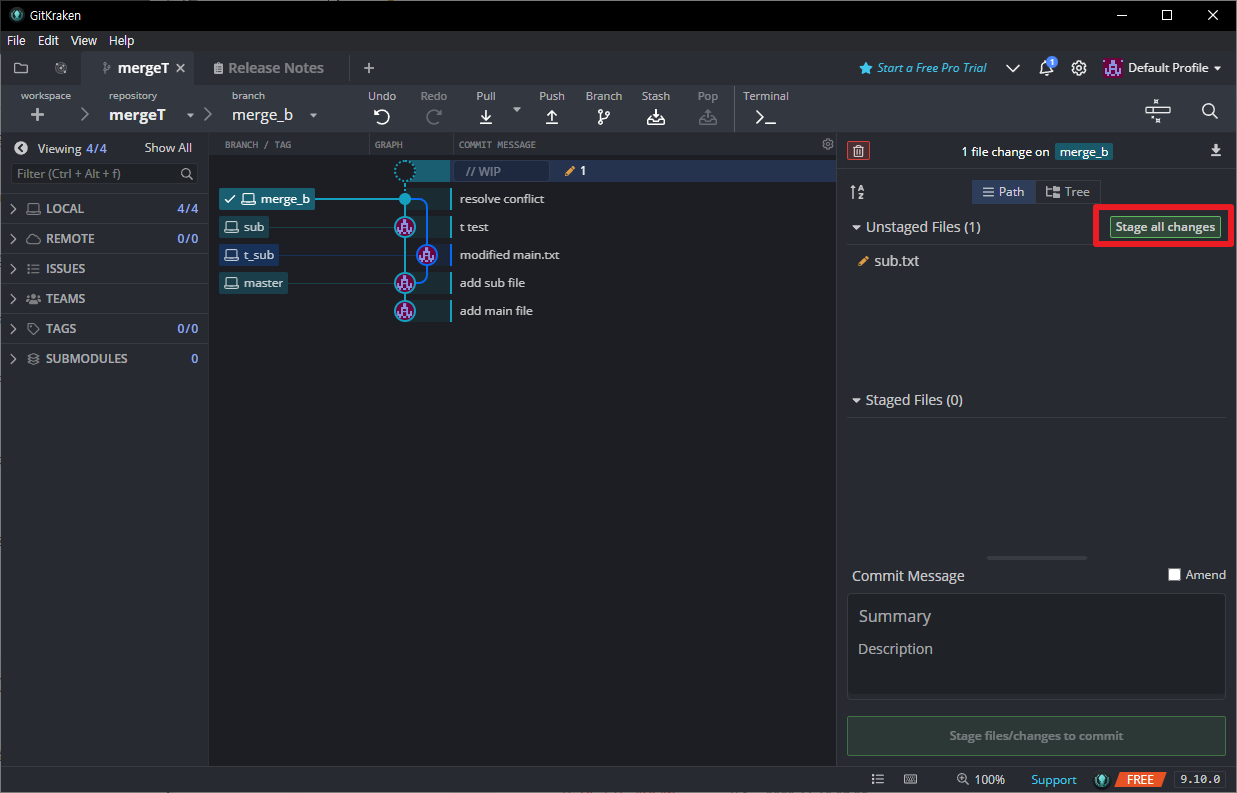
Task: Click the GitKraken logo next to FREE
Action: click(1102, 779)
